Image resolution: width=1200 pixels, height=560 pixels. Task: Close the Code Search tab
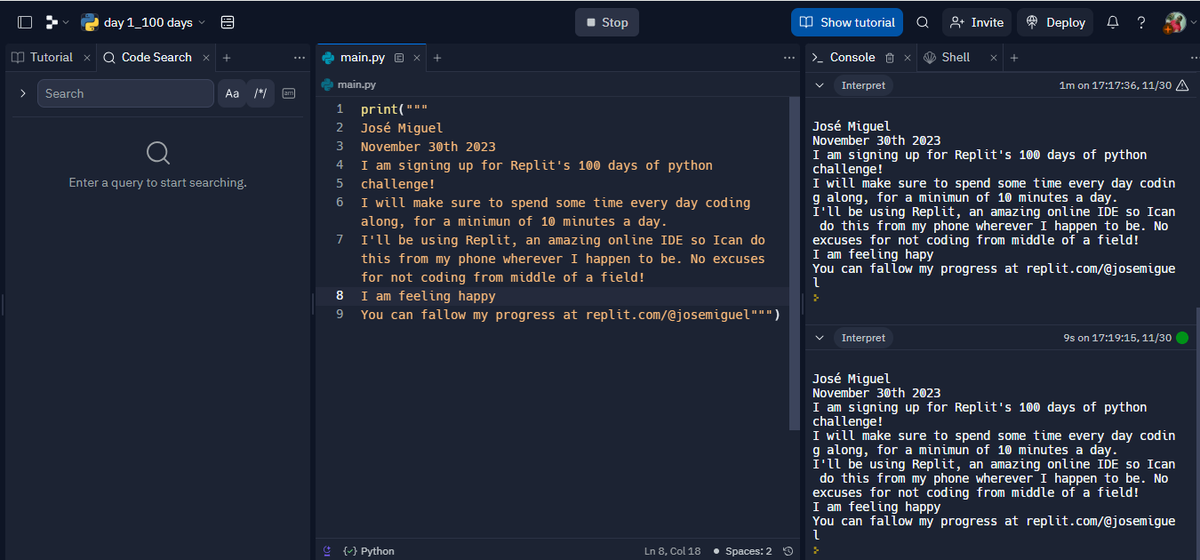click(x=206, y=58)
